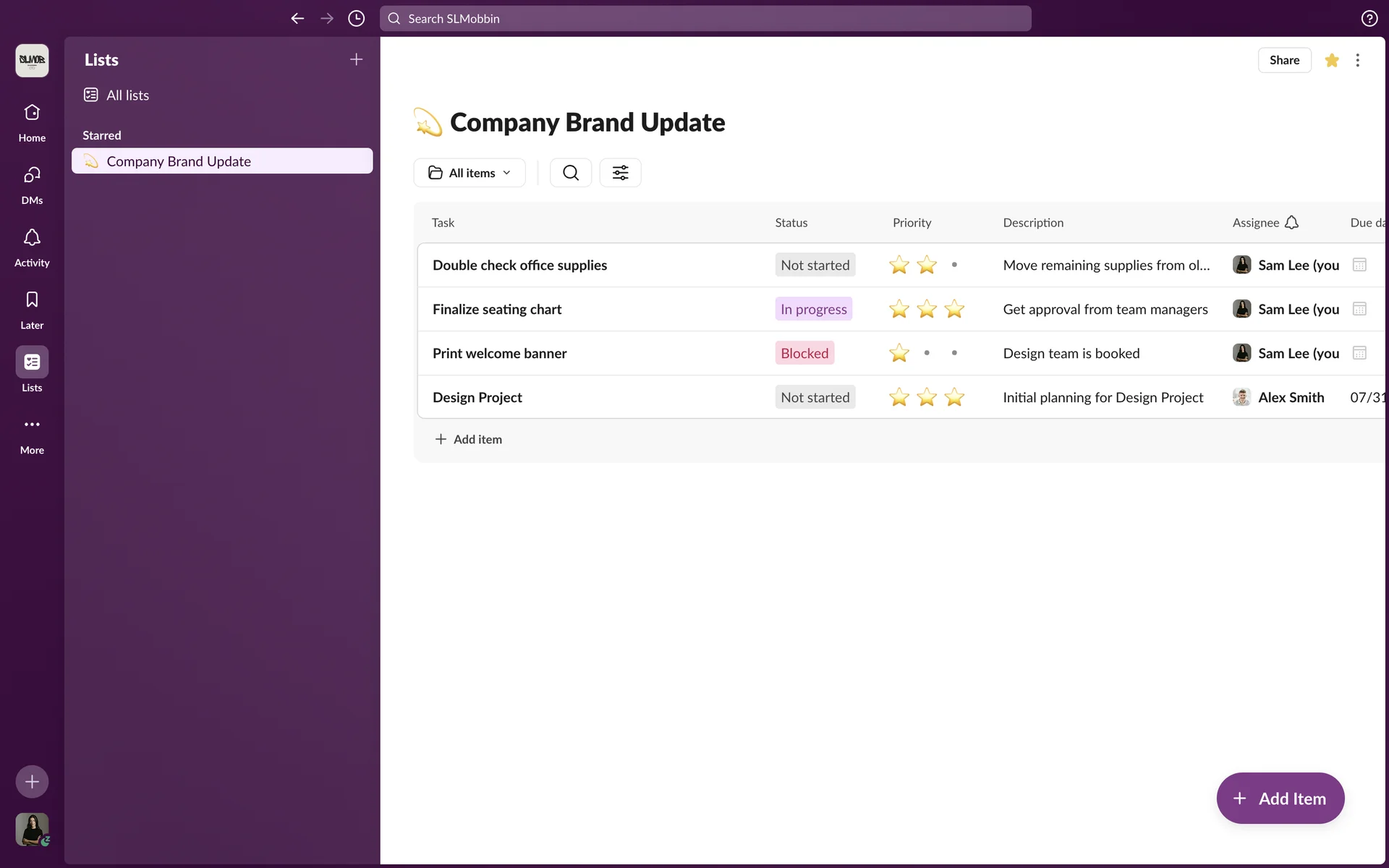Viewport: 1389px width, 868px height.
Task: Click the Search SLMobbin field
Action: point(705,19)
